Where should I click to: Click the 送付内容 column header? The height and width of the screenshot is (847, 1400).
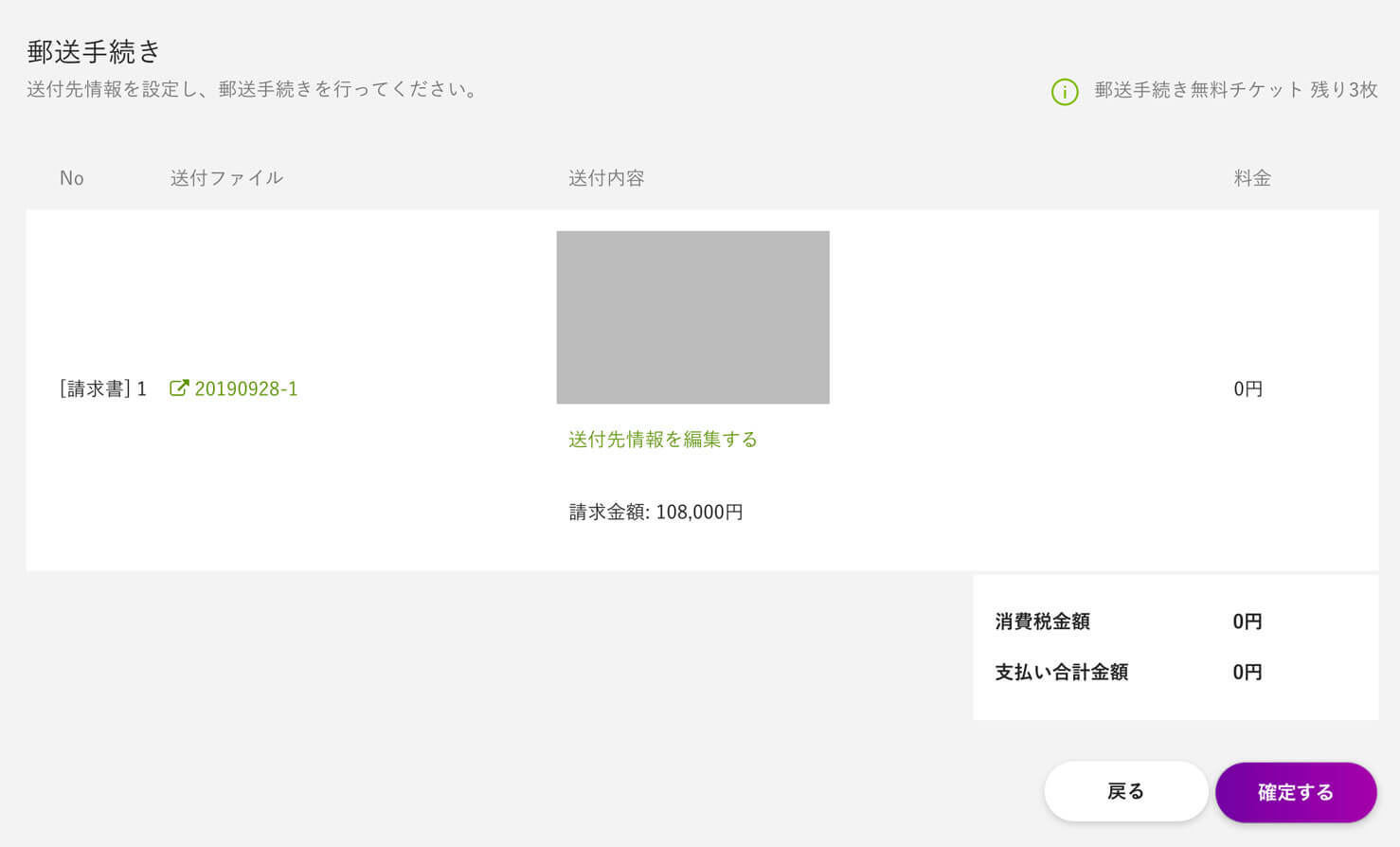pyautogui.click(x=606, y=178)
